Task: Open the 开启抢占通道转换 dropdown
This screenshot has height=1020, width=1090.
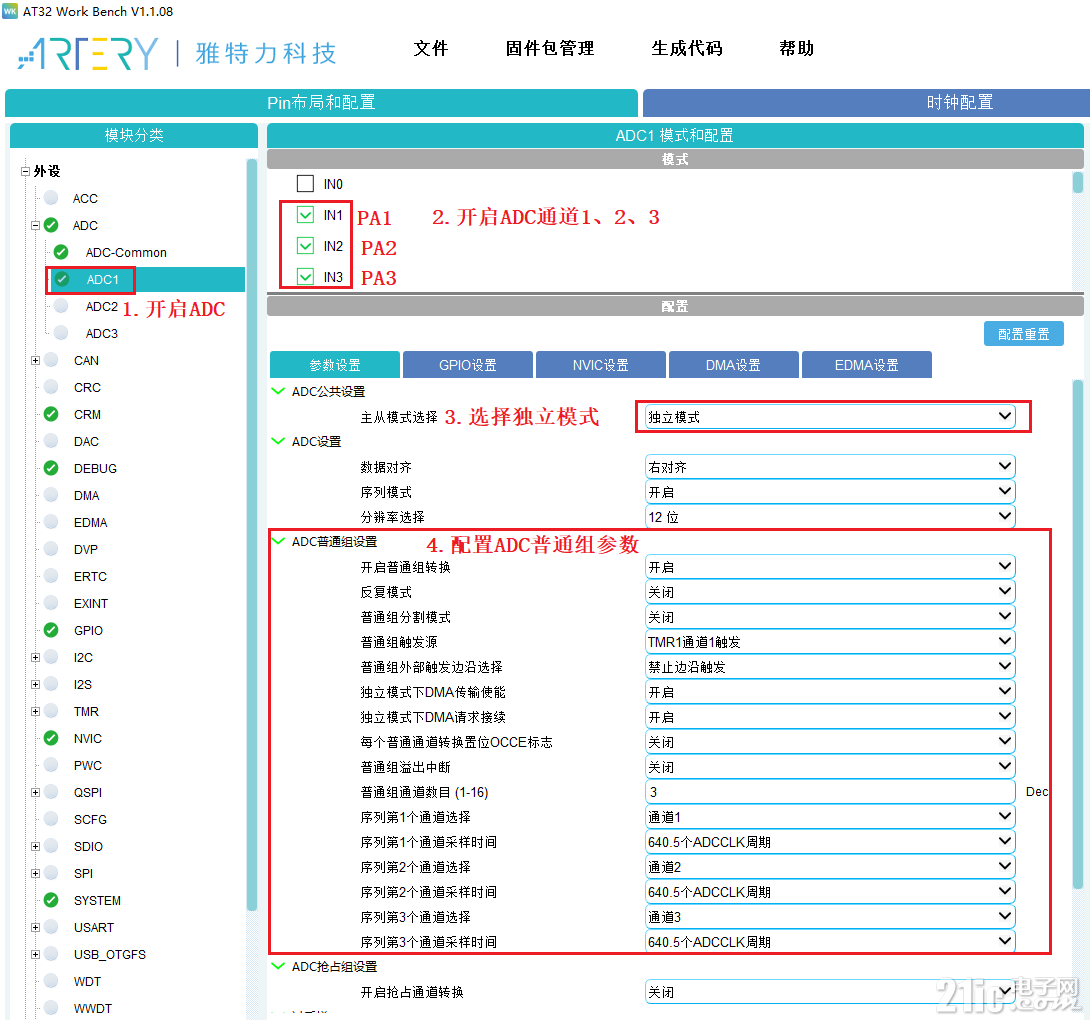Action: point(830,992)
